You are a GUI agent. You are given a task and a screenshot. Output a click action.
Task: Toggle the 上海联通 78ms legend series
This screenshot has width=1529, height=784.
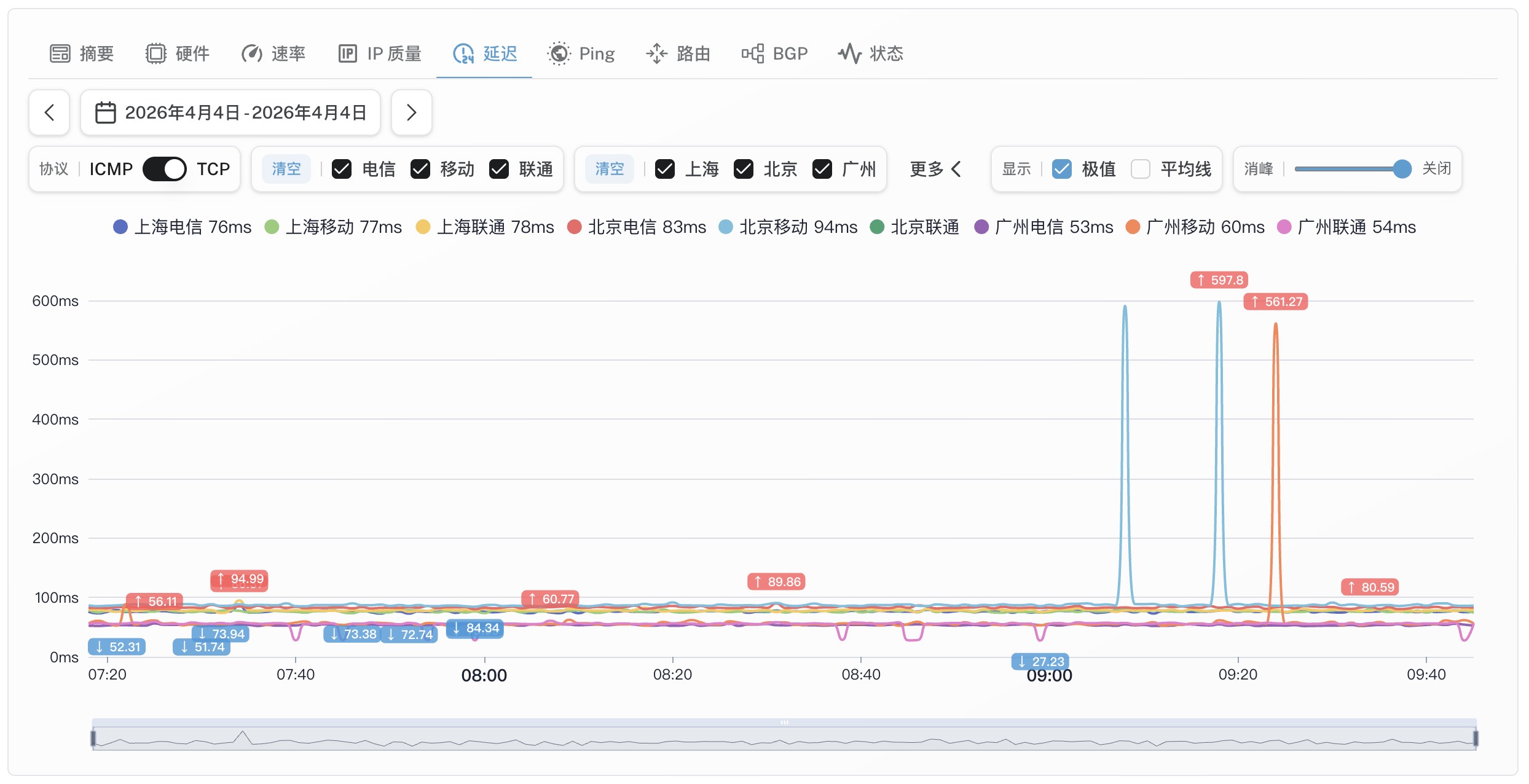pos(485,227)
